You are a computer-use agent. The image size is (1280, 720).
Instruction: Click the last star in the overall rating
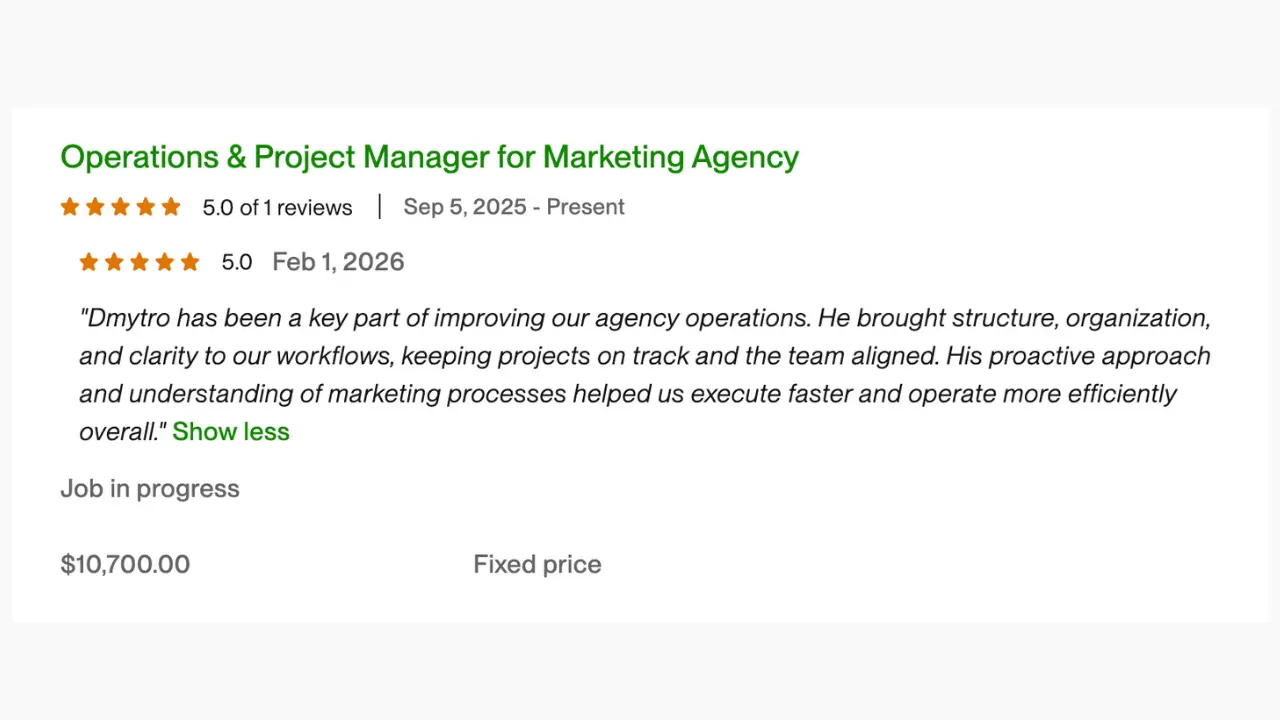click(171, 207)
